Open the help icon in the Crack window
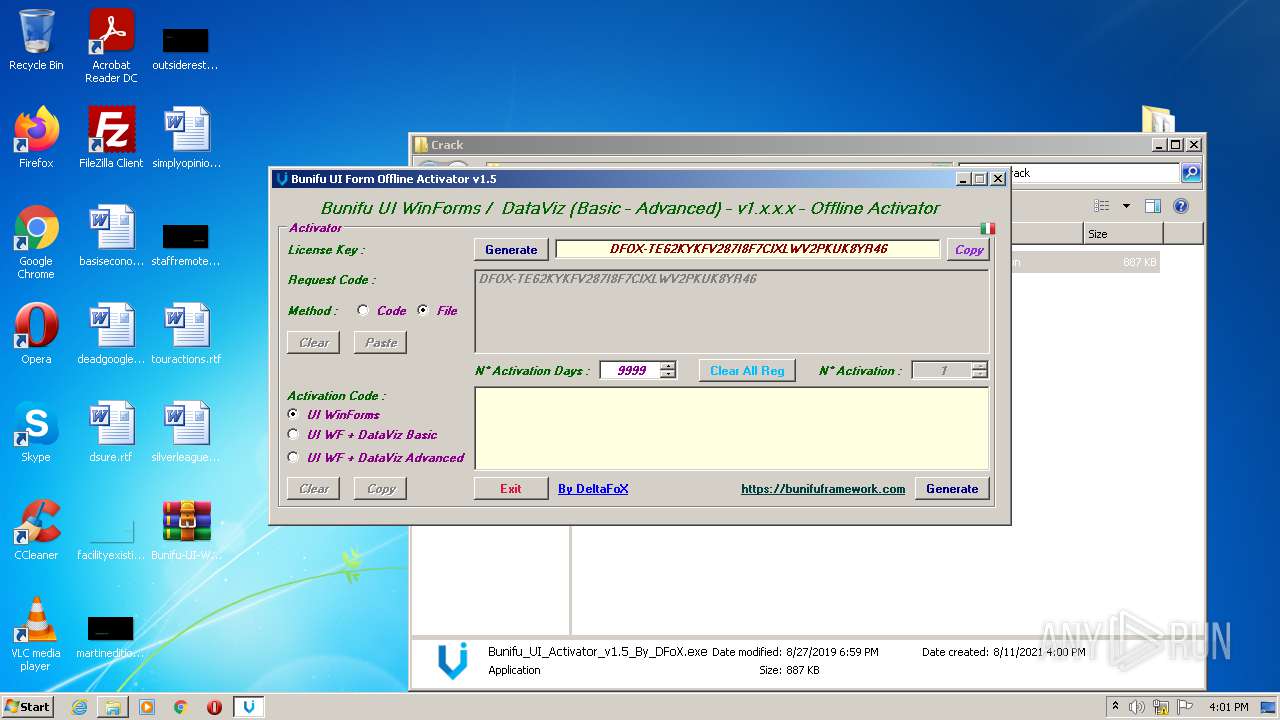The width and height of the screenshot is (1280, 720). [1181, 206]
